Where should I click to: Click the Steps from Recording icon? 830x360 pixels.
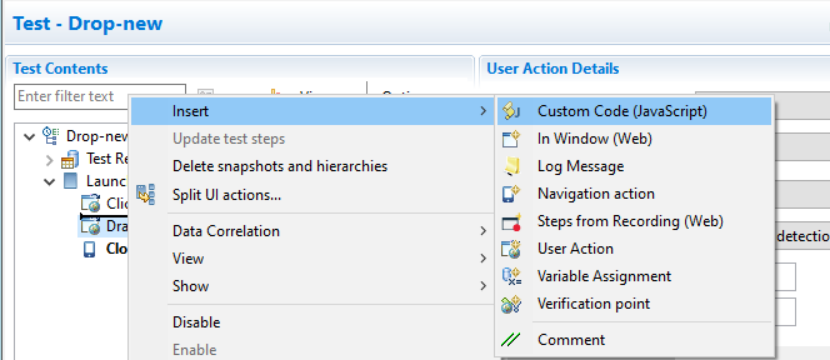click(x=511, y=221)
